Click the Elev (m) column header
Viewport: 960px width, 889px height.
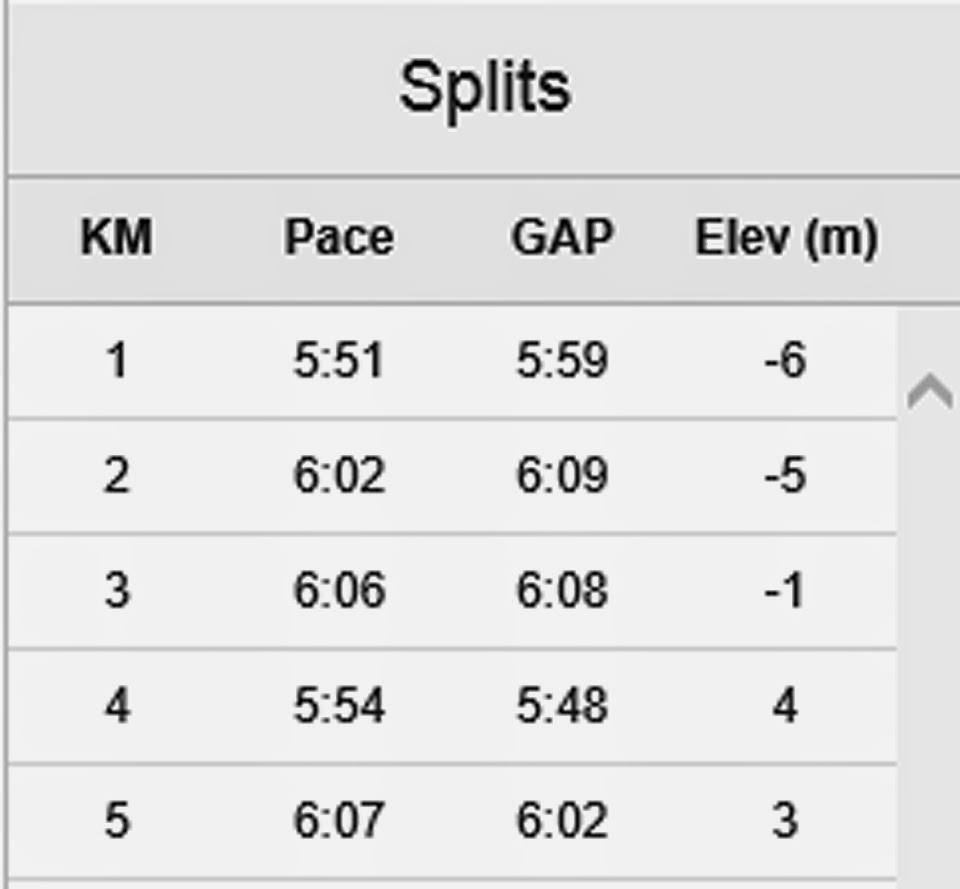point(786,239)
